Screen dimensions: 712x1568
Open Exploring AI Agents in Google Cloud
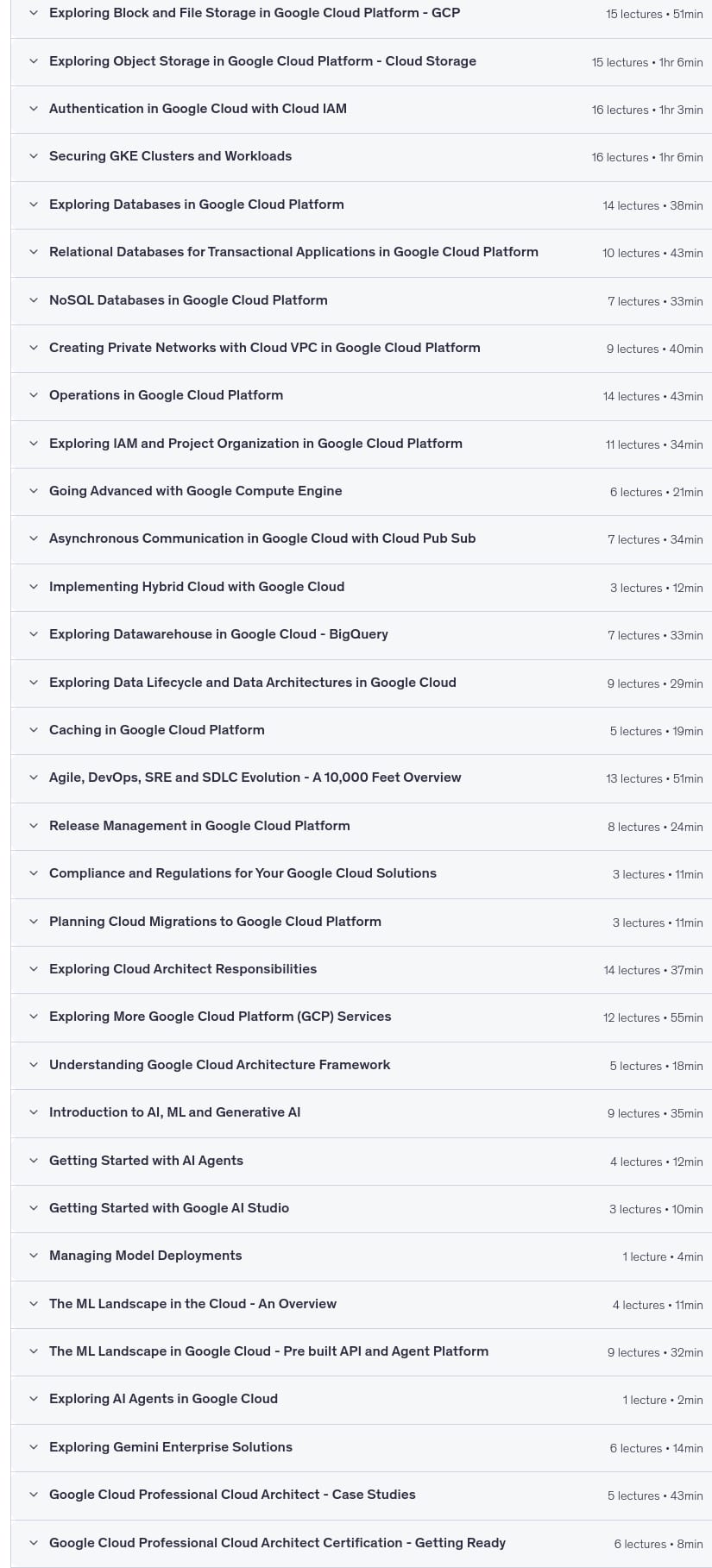tap(163, 1399)
